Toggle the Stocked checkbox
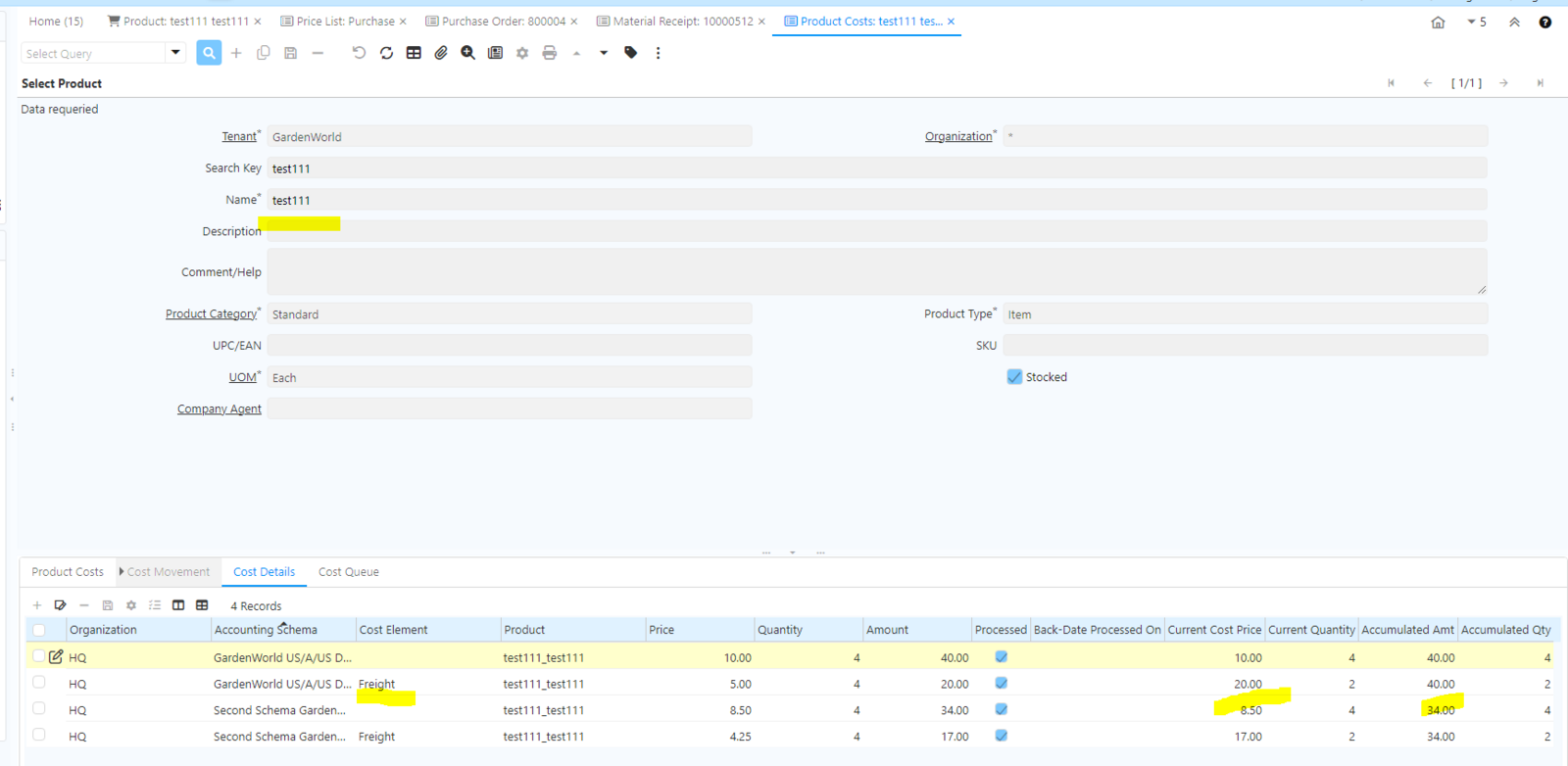This screenshot has height=766, width=1568. click(x=1014, y=377)
